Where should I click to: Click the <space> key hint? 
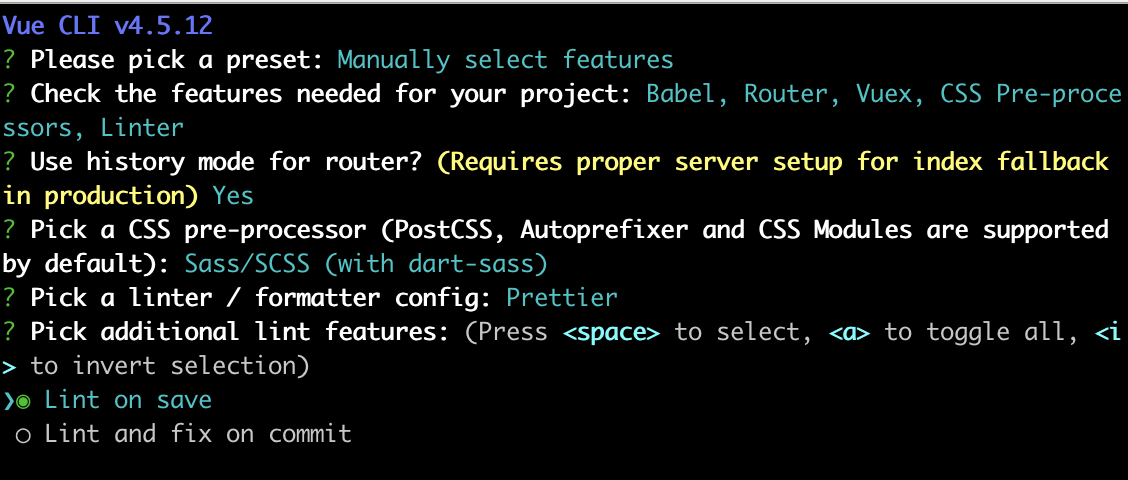point(611,332)
